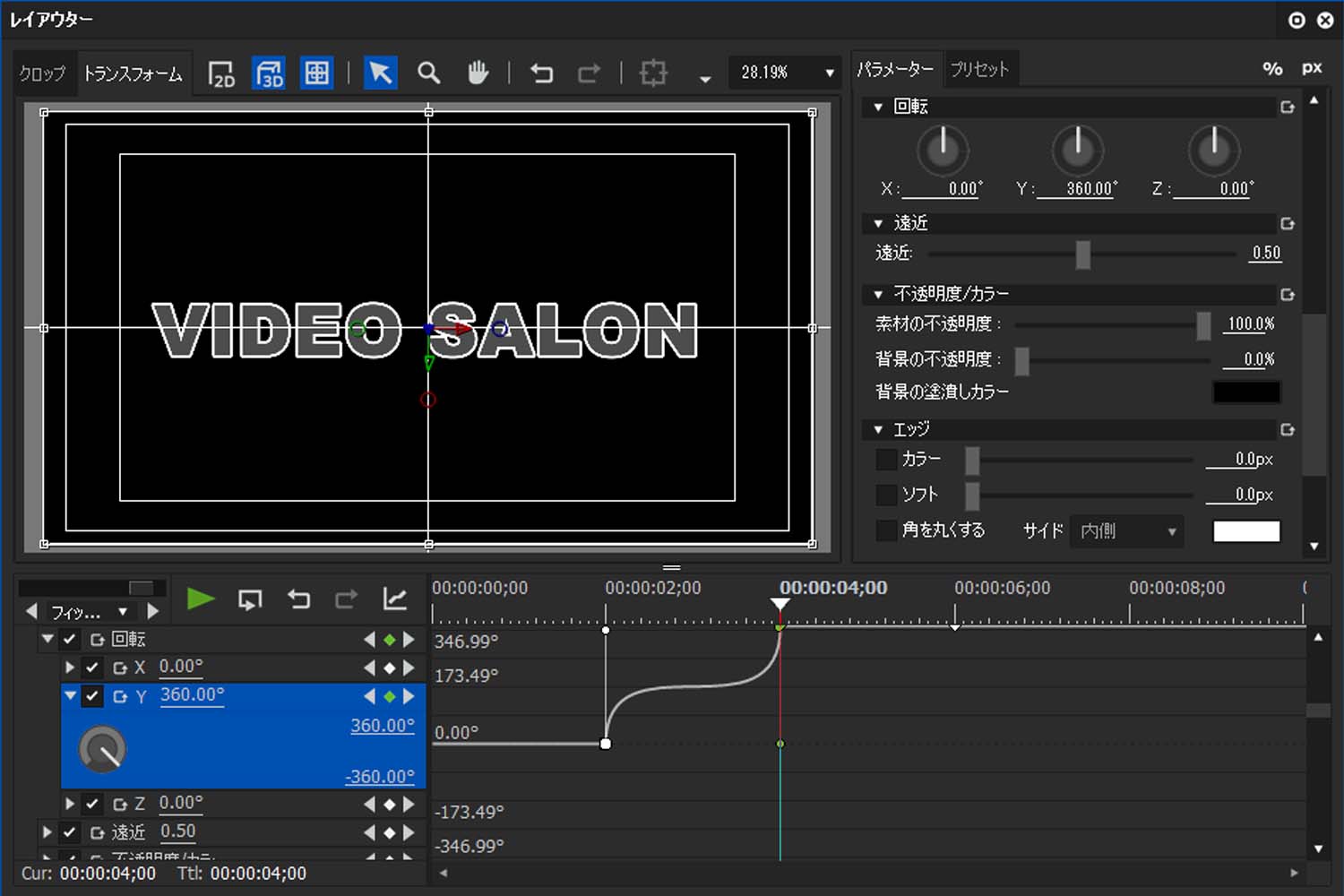Check the 角を丸くする option

click(886, 530)
